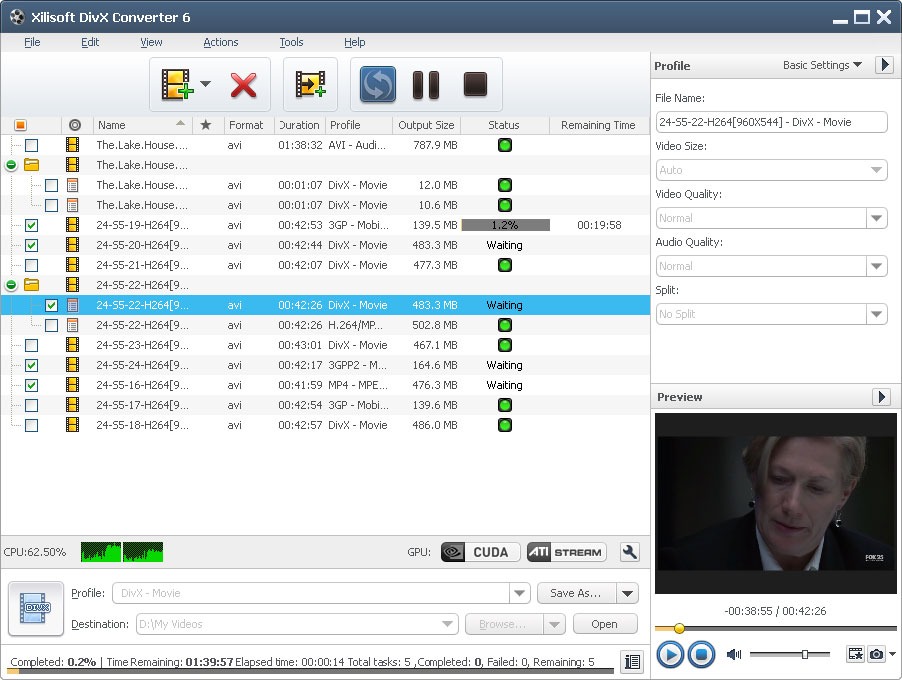This screenshot has width=902, height=680.
Task: Click green status light for 787.9 MB row
Action: [x=504, y=145]
